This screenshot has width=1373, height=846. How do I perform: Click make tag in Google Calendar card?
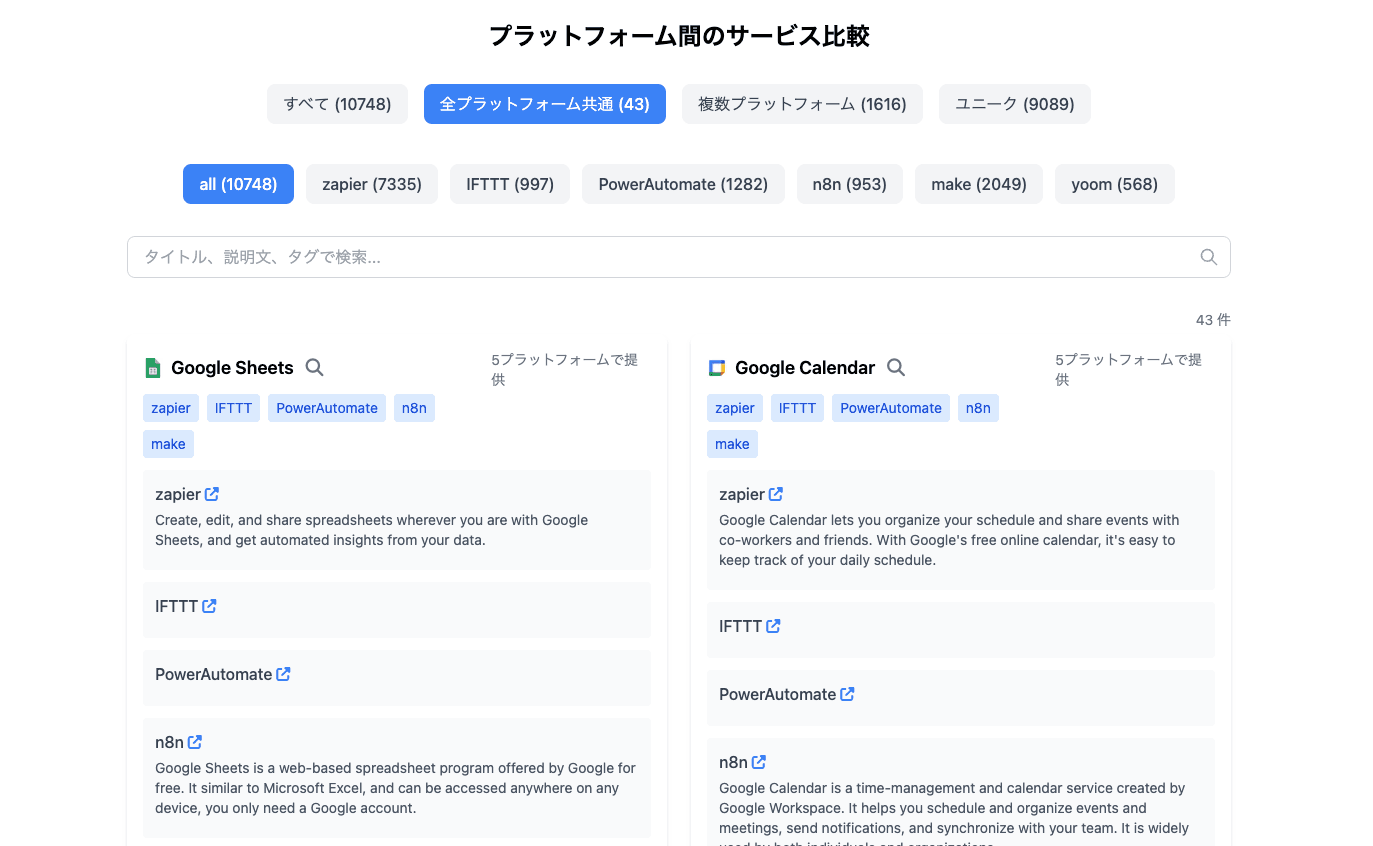tap(732, 444)
